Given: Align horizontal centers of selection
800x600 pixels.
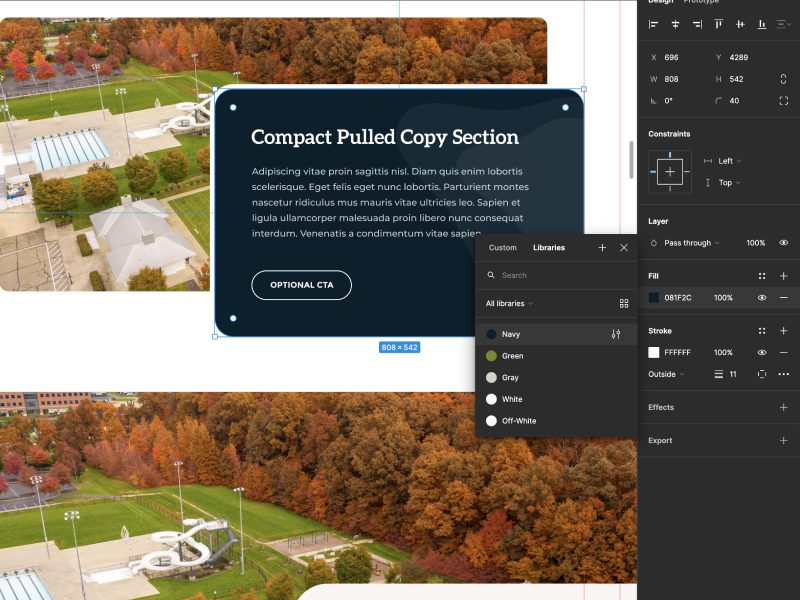Looking at the screenshot, I should point(675,24).
